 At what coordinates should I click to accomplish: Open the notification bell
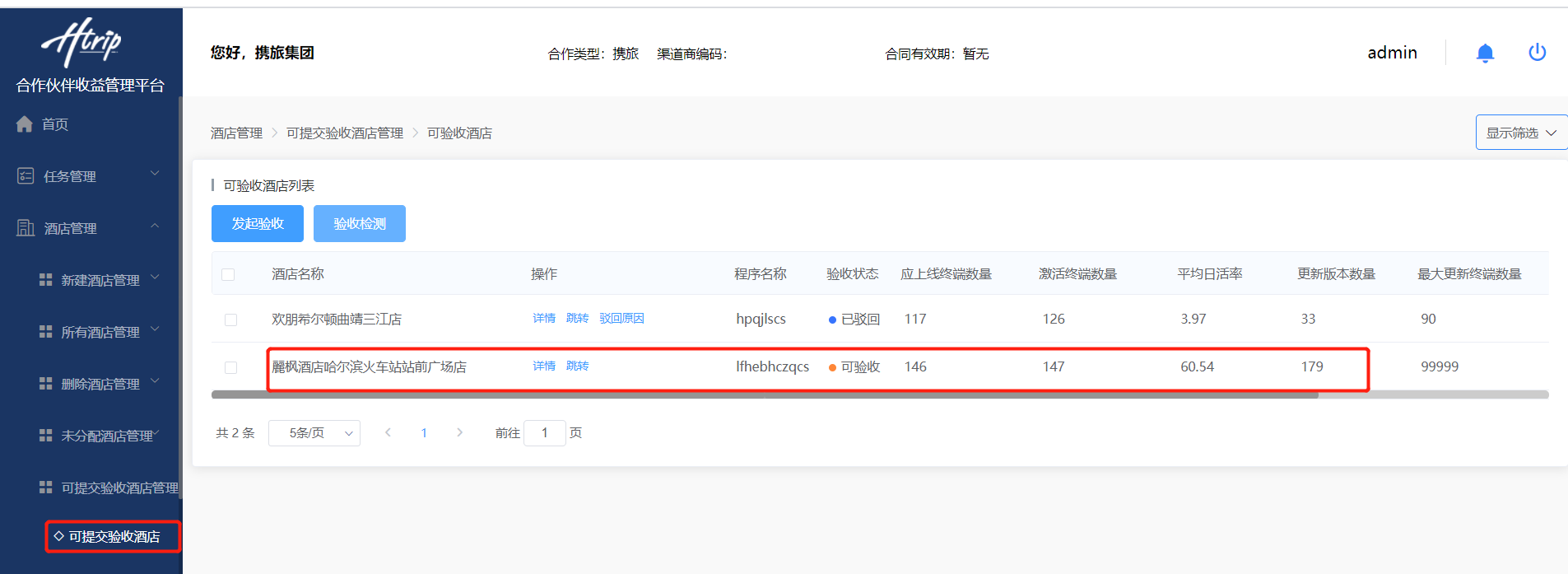[x=1485, y=54]
